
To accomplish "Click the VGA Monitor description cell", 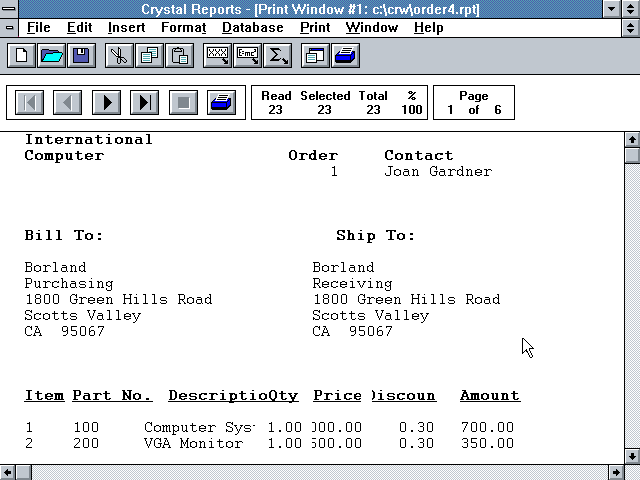I will (193, 443).
